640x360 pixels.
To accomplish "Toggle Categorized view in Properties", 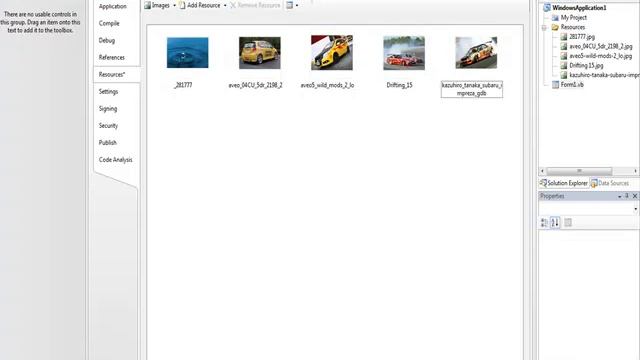I will [544, 222].
